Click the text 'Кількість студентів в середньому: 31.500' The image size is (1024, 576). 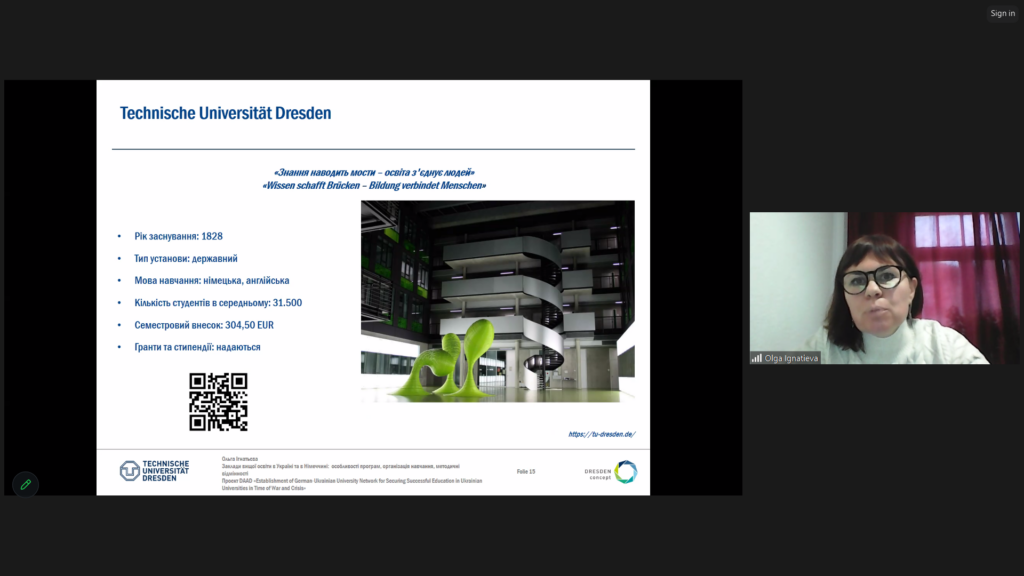pos(218,303)
